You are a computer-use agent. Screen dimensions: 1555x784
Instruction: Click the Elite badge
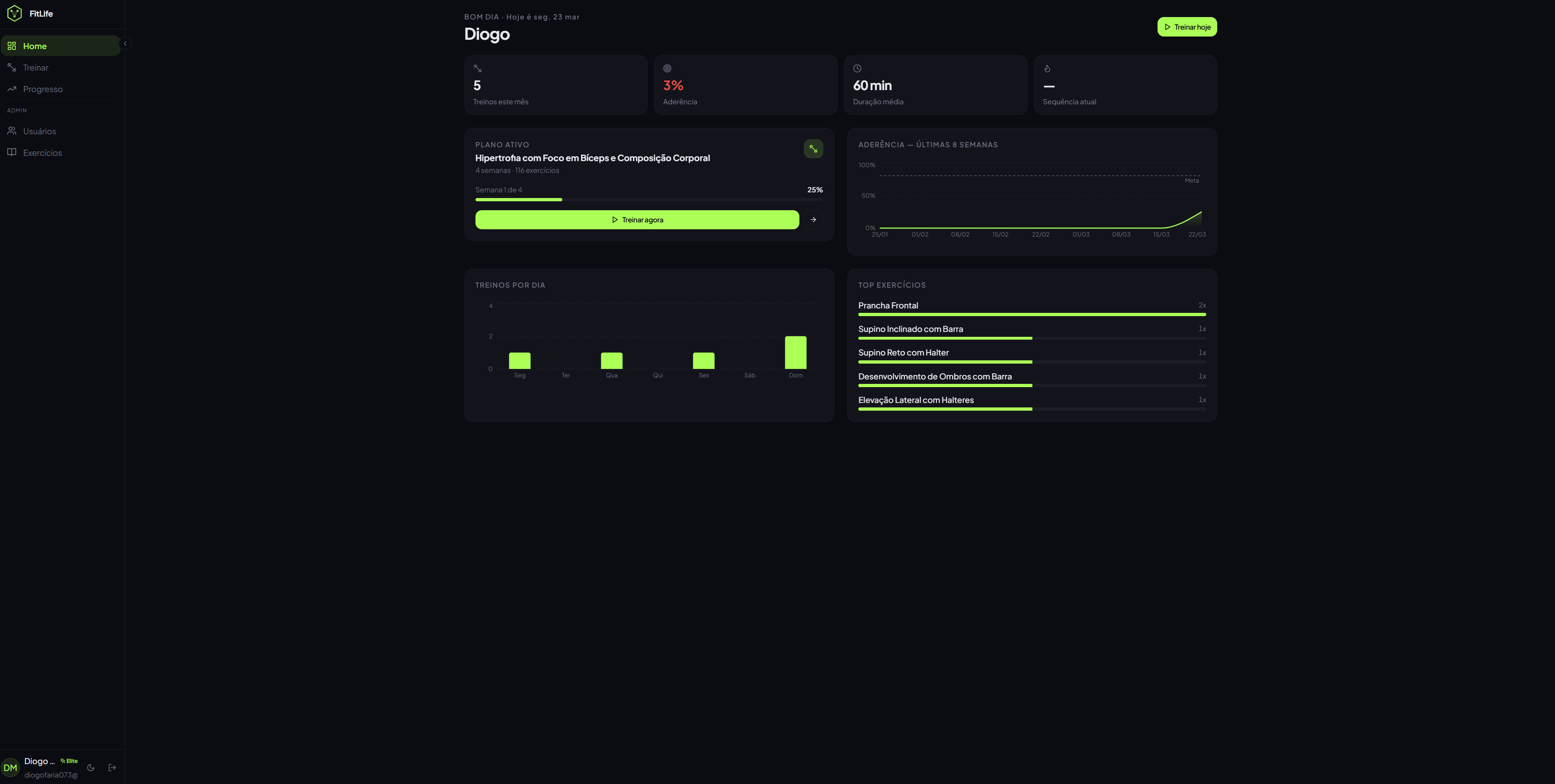(x=69, y=761)
